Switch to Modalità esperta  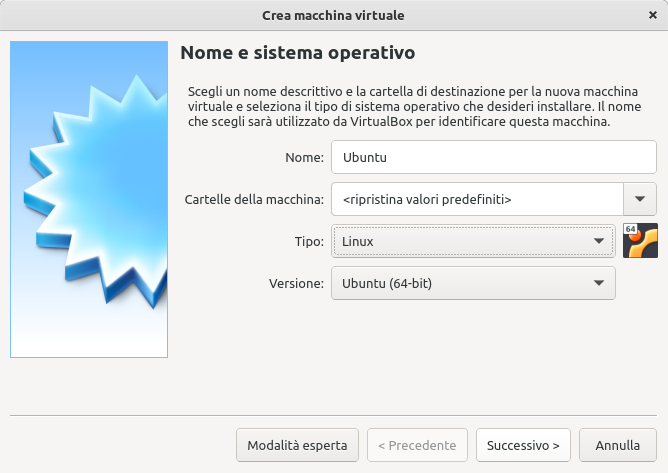click(x=297, y=445)
